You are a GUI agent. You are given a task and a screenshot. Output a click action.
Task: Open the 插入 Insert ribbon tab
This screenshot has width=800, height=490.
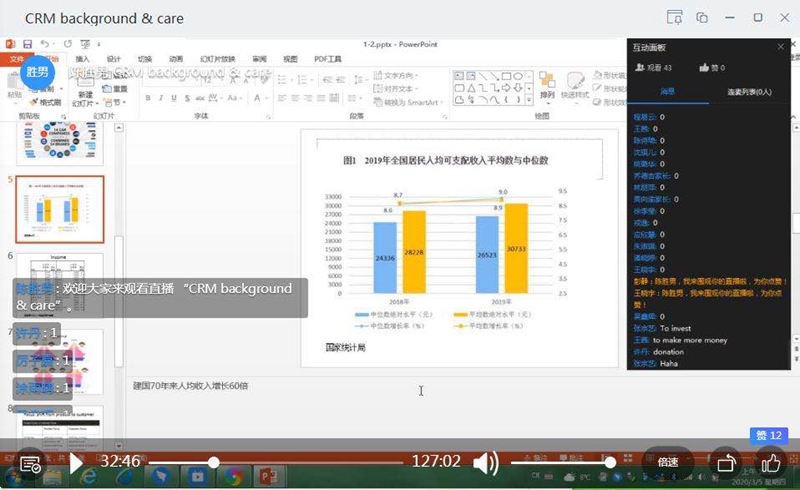[x=82, y=59]
